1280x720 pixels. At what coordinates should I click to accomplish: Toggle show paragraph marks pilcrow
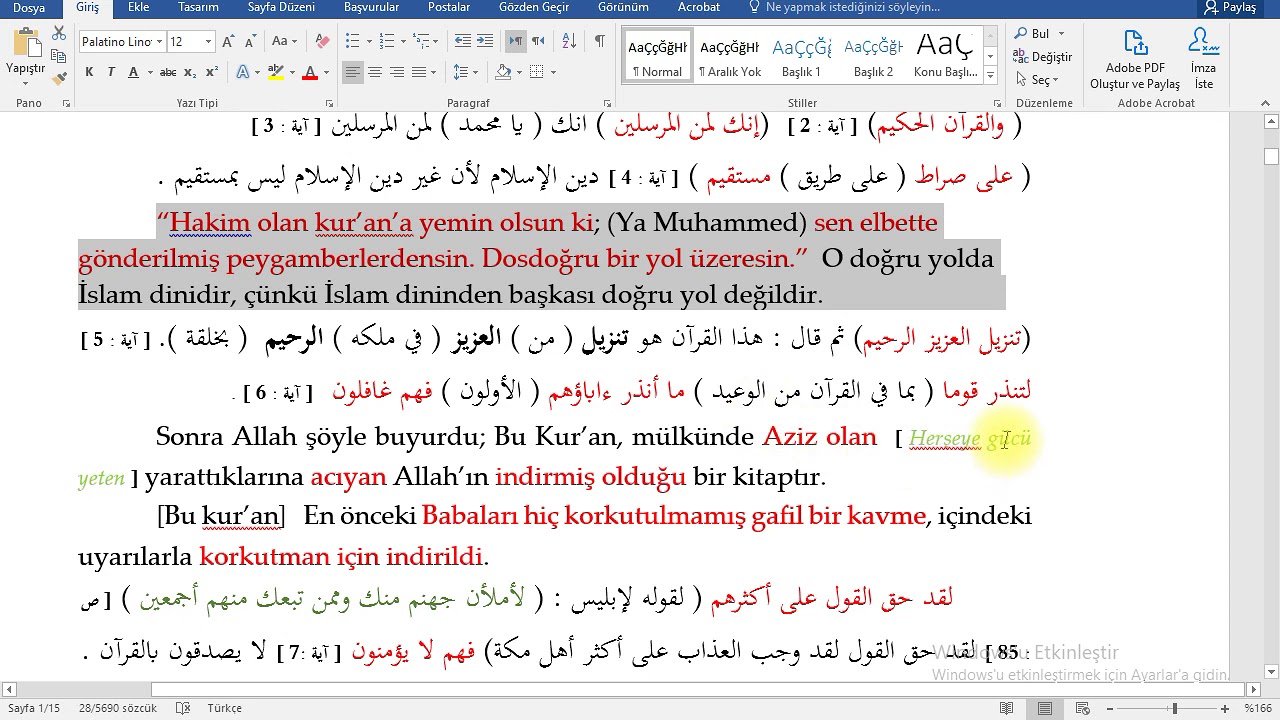pyautogui.click(x=600, y=41)
